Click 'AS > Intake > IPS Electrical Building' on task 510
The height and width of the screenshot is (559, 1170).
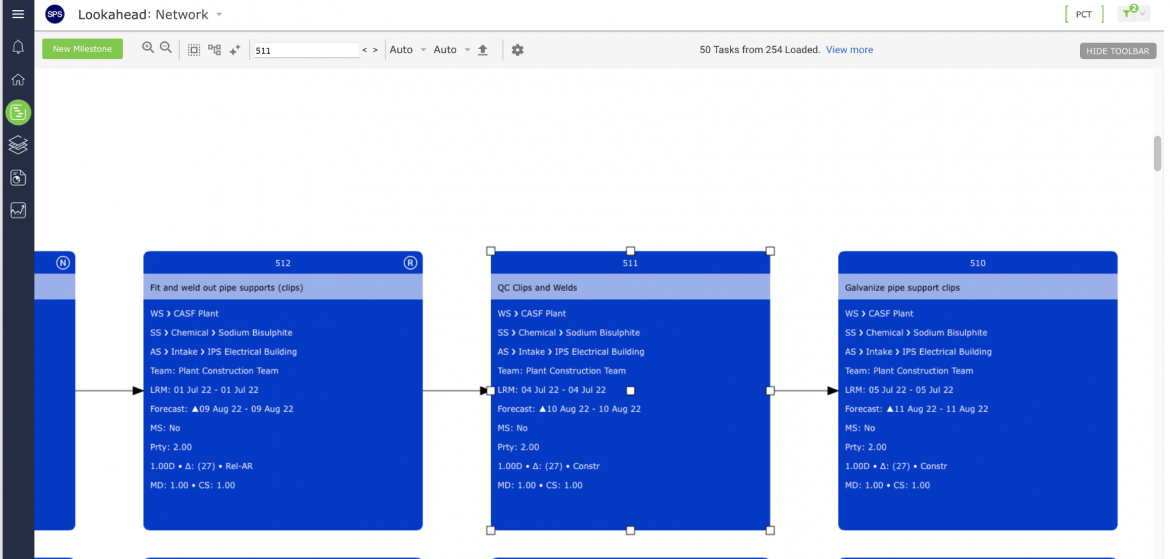(x=918, y=352)
